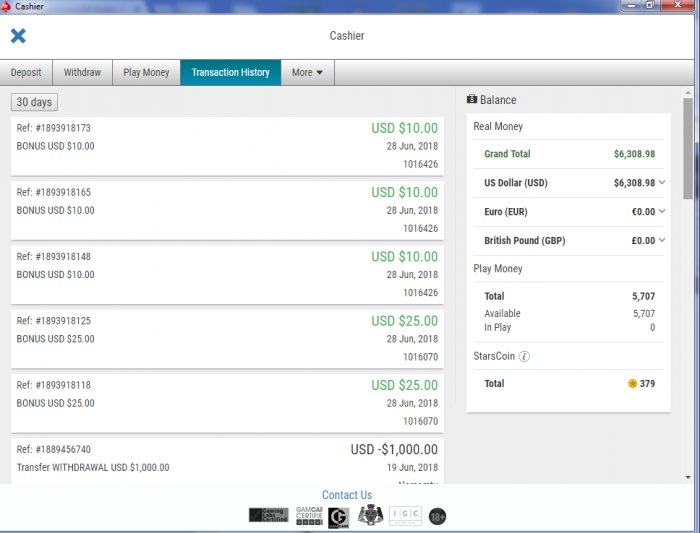Minimize the Cashier window

(x=631, y=5)
